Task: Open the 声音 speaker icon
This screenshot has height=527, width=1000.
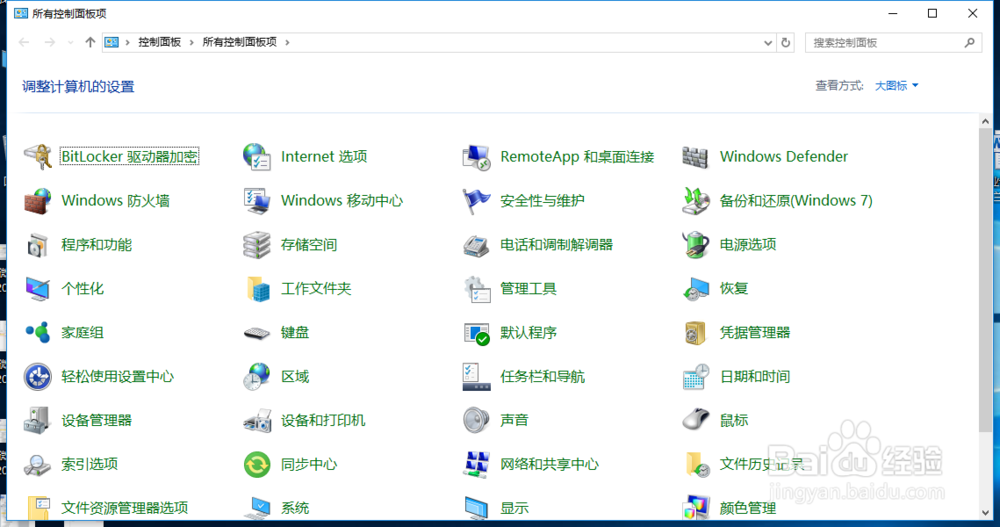Action: pos(476,421)
